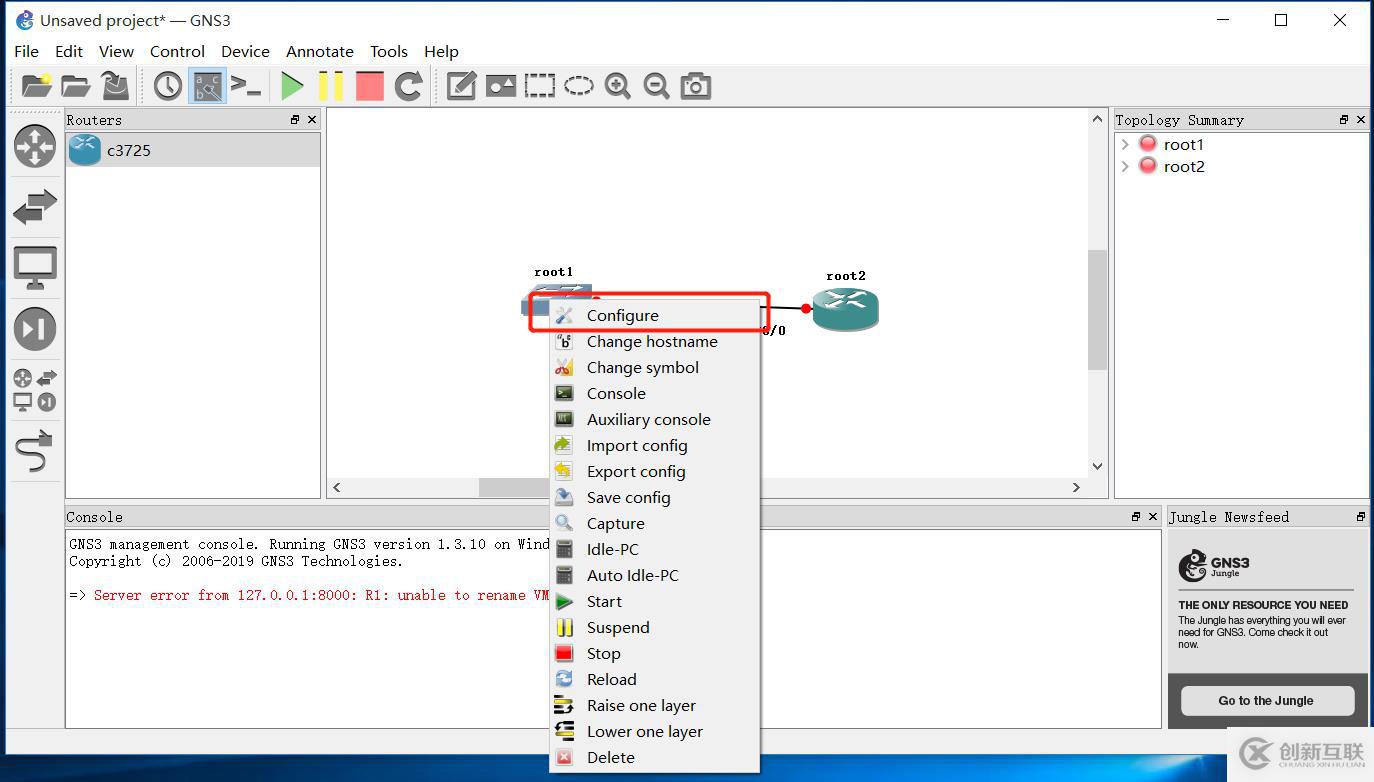The height and width of the screenshot is (782, 1374).
Task: Click the Add a note toolbar icon
Action: (461, 87)
